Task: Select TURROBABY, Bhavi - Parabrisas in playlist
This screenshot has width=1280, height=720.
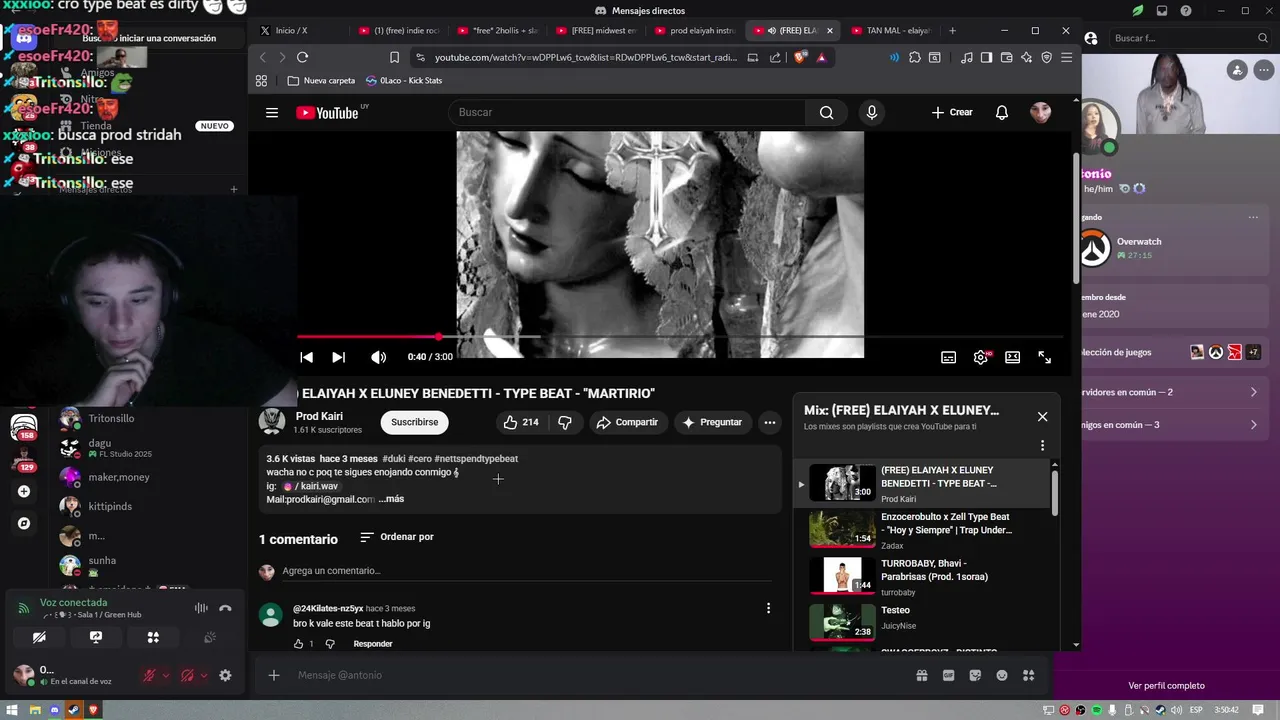Action: pyautogui.click(x=924, y=576)
